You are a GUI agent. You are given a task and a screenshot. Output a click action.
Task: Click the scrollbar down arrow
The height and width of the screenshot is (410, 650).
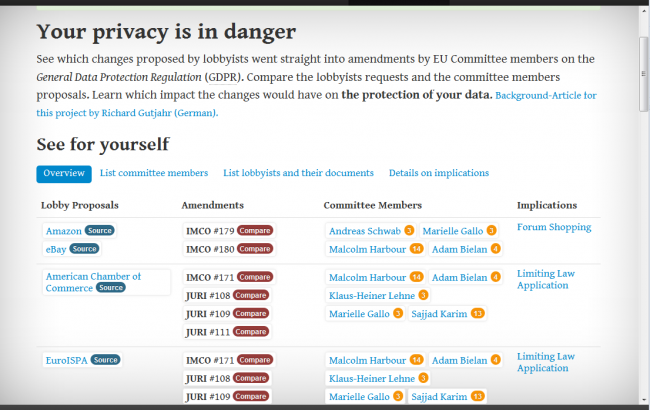point(643,403)
